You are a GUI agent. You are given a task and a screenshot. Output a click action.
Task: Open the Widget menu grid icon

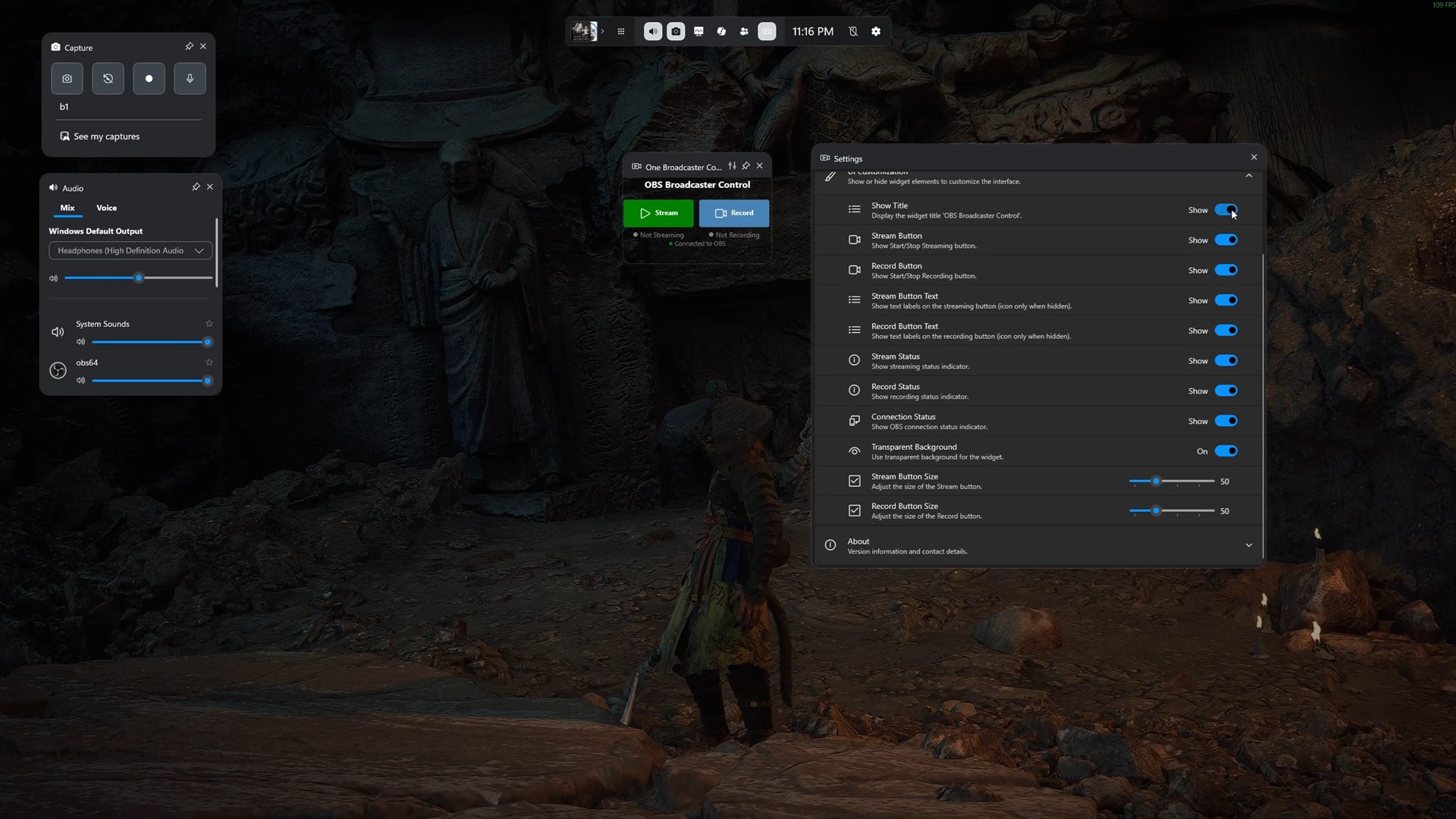point(621,32)
